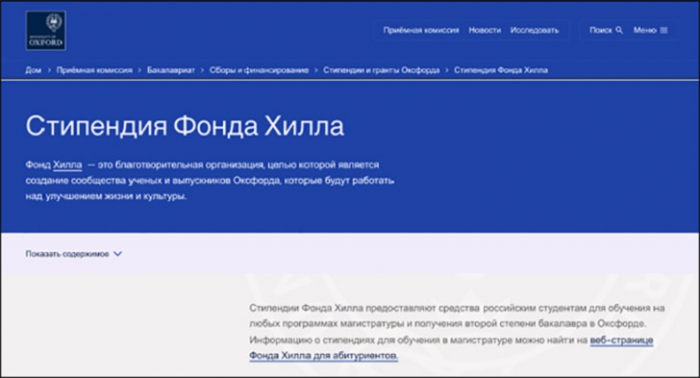The height and width of the screenshot is (378, 700).
Task: Open the веб-странице Фонда Хилла для абитуриентов link
Action: (x=451, y=348)
